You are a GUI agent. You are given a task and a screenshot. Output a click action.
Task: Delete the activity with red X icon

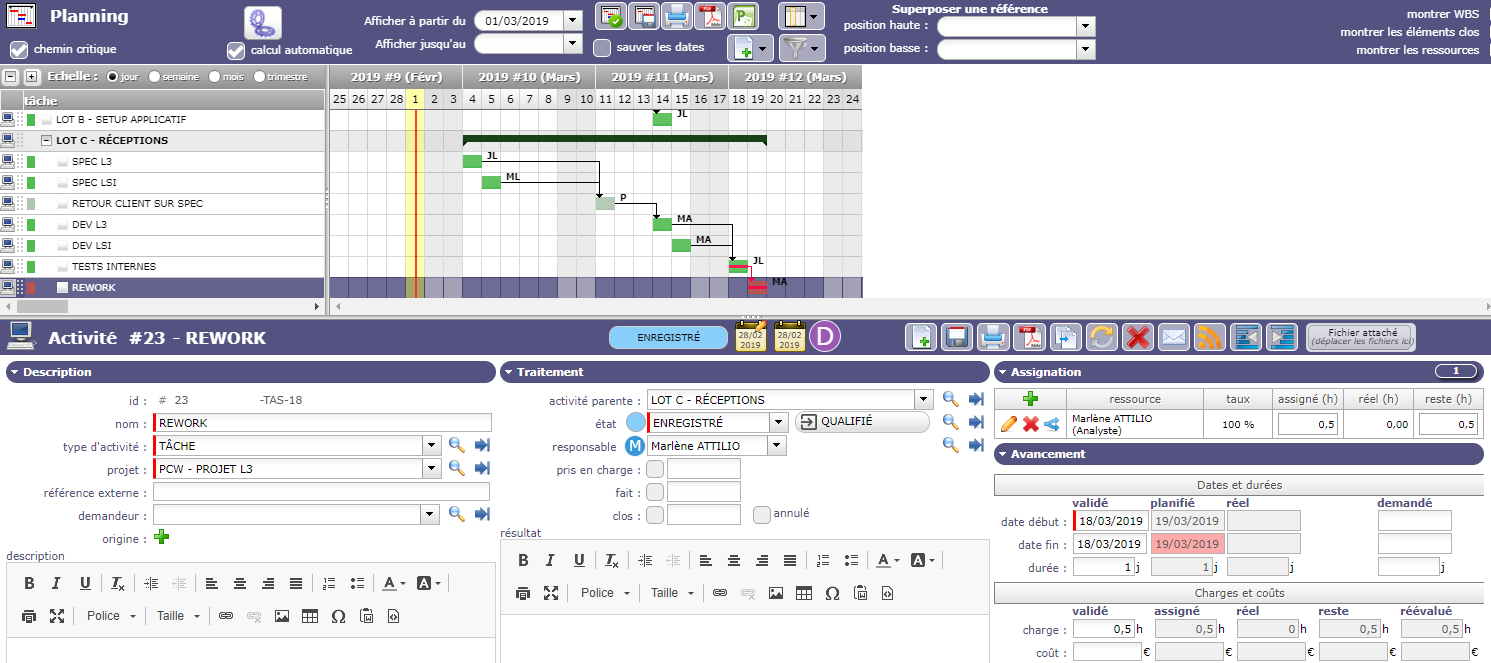click(x=1137, y=337)
